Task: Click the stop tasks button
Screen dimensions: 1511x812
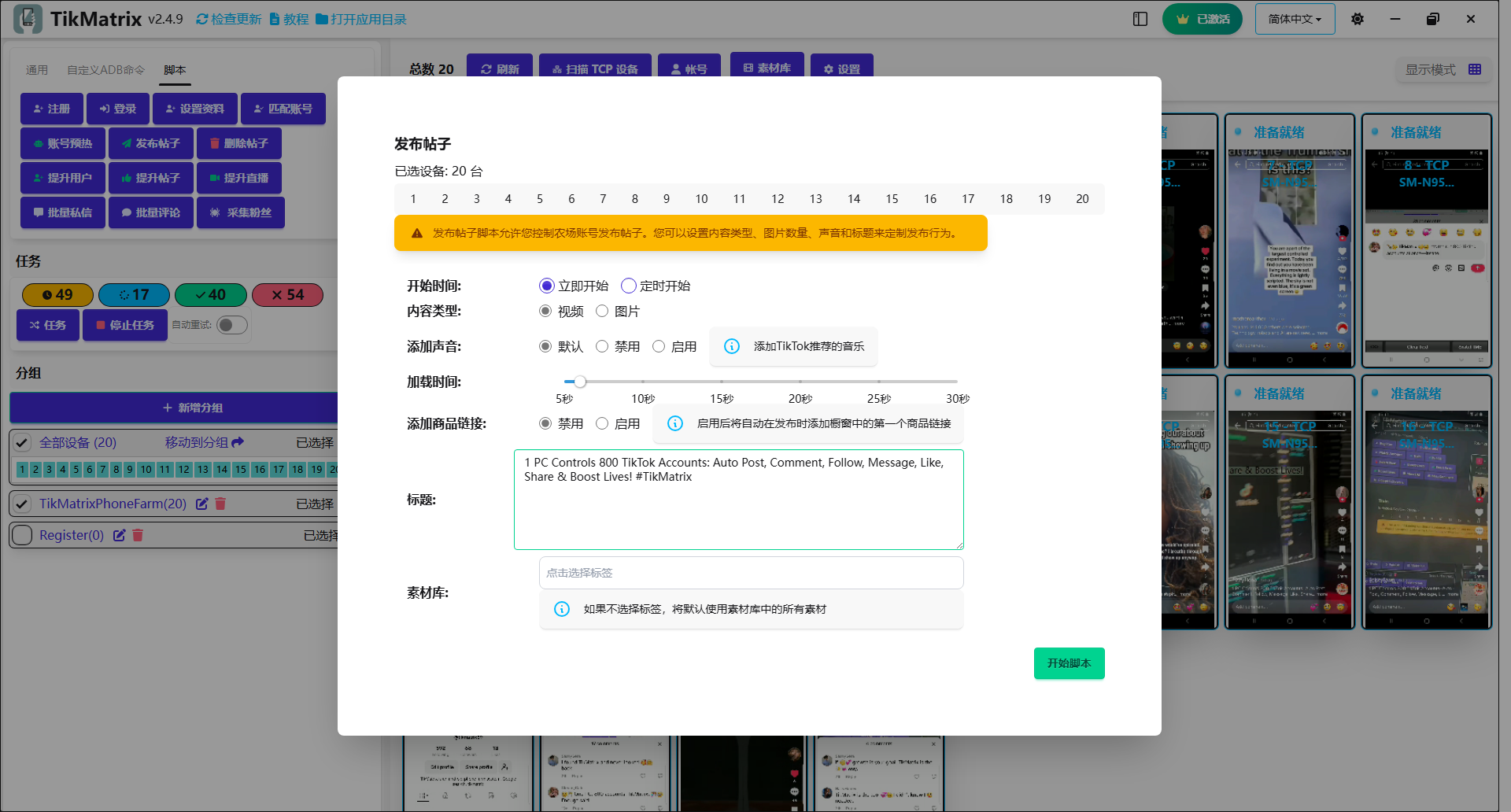Action: click(x=125, y=325)
